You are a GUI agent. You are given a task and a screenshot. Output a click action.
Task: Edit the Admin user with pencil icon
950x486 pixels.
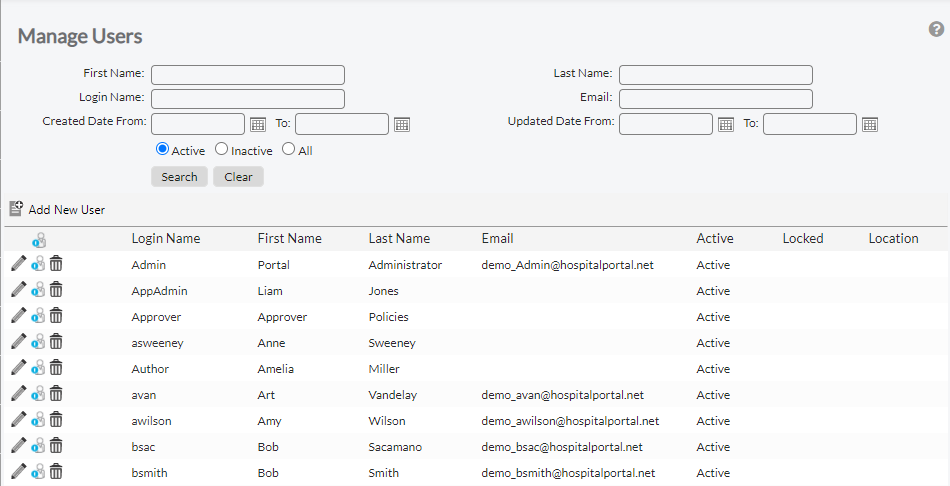coord(18,264)
